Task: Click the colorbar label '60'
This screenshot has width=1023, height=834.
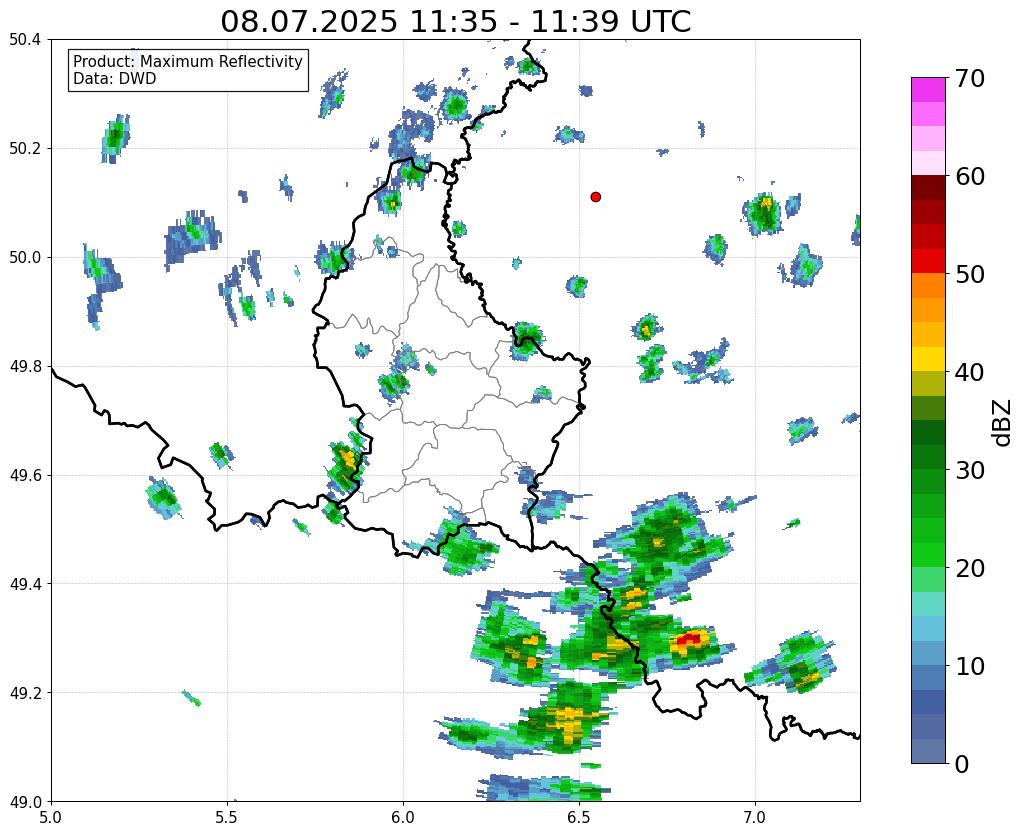Action: pos(968,176)
